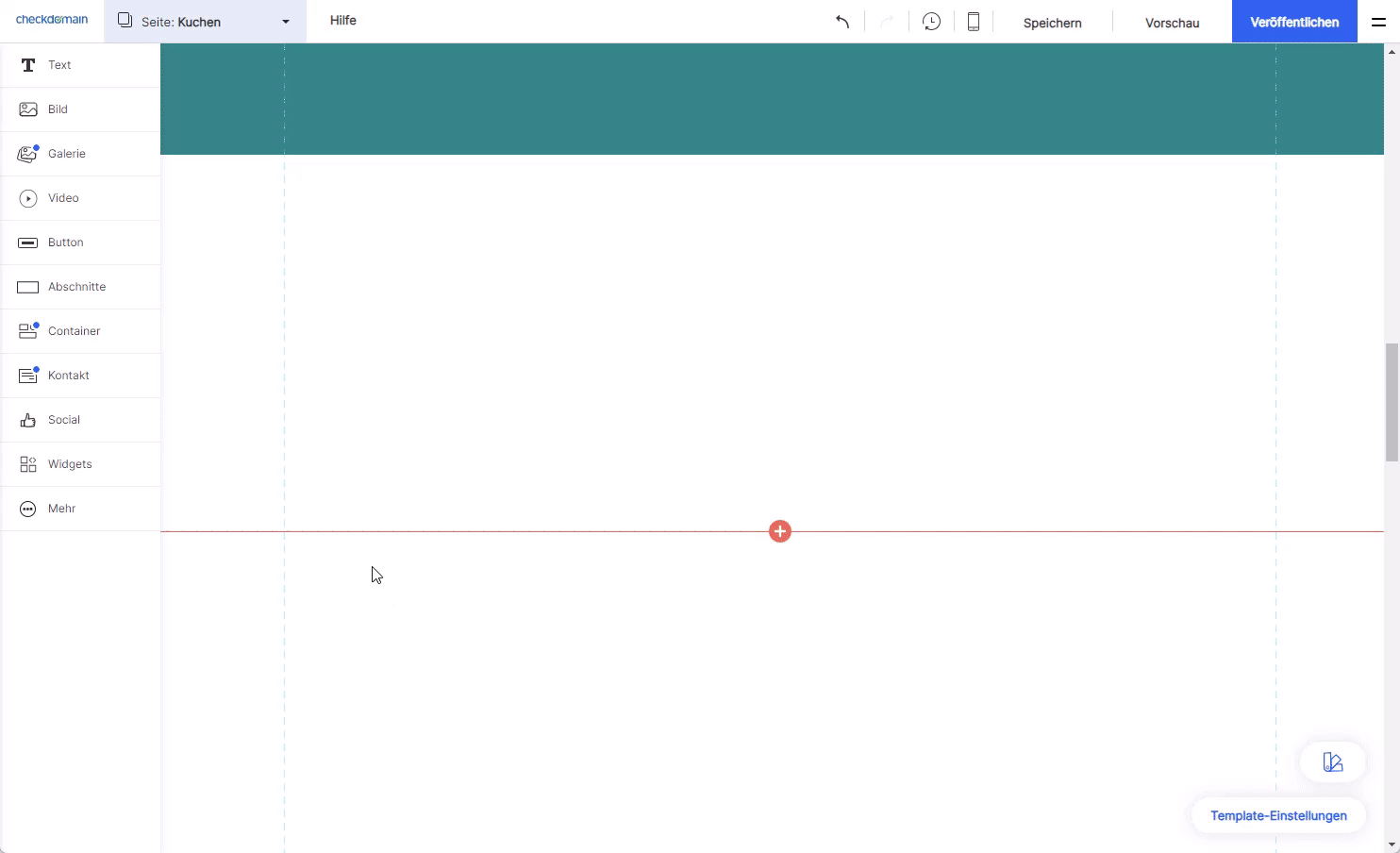
Task: Expand the Seite: Kuchen page dropdown
Action: click(x=205, y=22)
